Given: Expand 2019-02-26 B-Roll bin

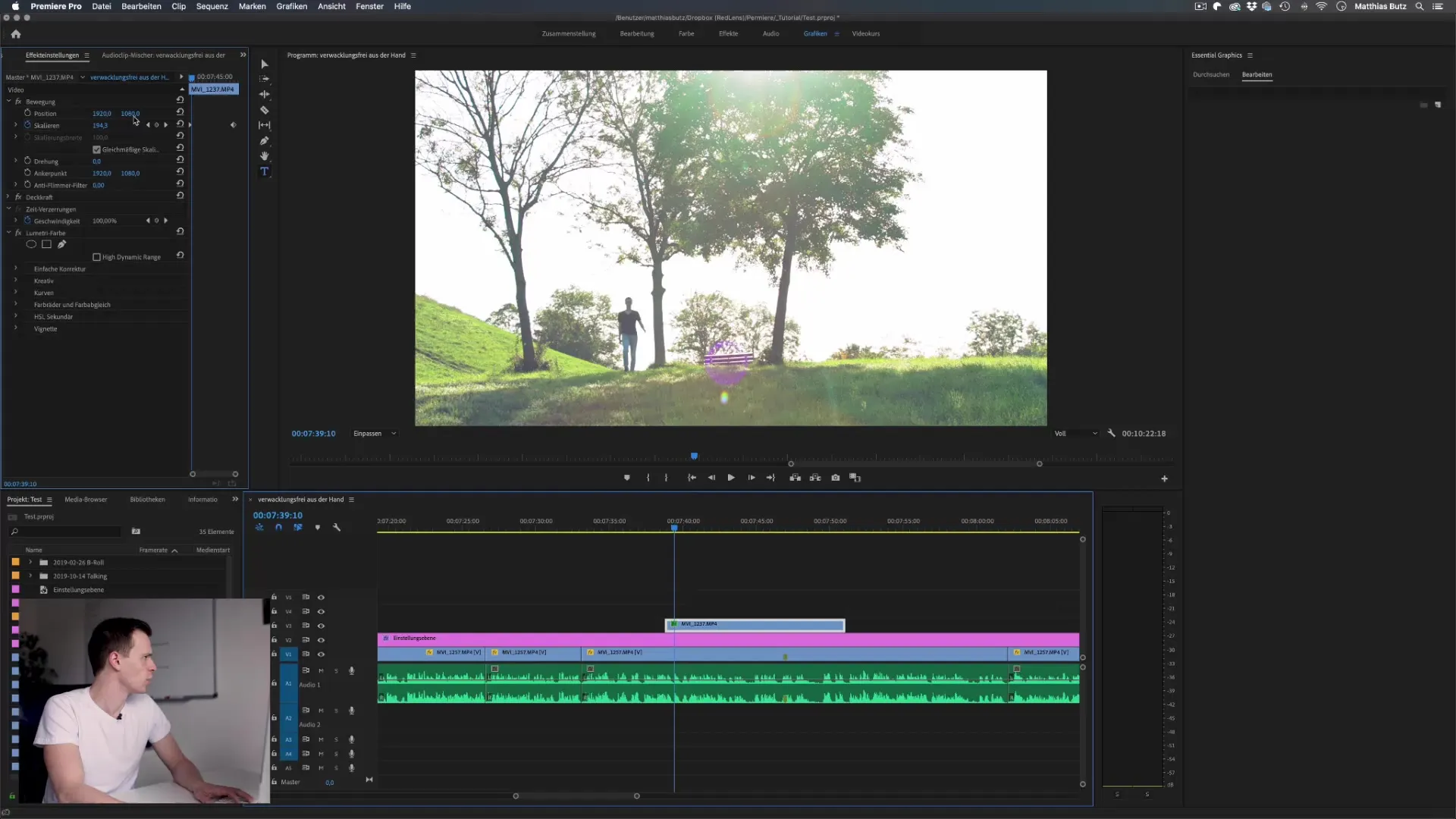Looking at the screenshot, I should click(30, 563).
